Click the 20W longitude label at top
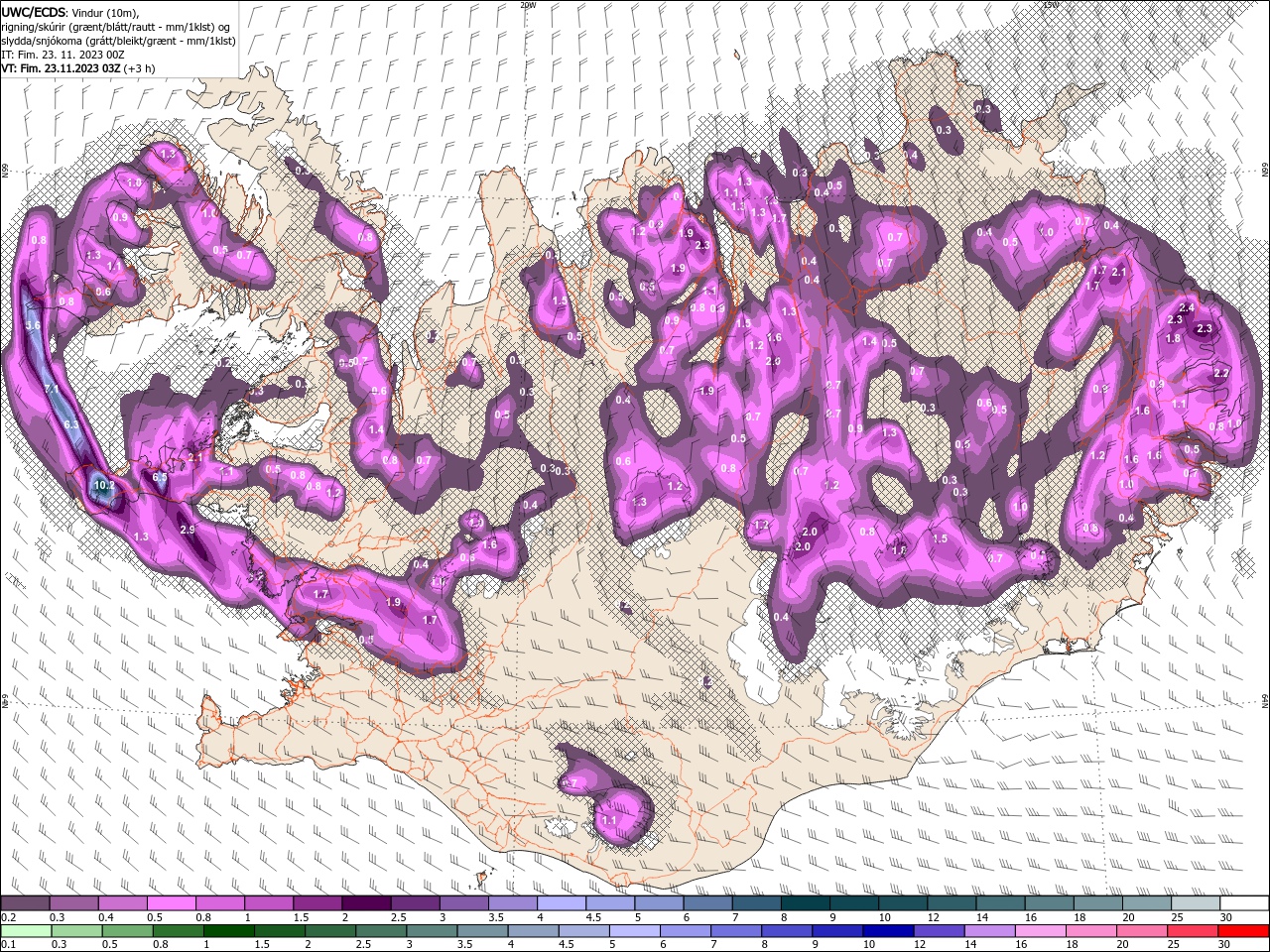 coord(527,4)
